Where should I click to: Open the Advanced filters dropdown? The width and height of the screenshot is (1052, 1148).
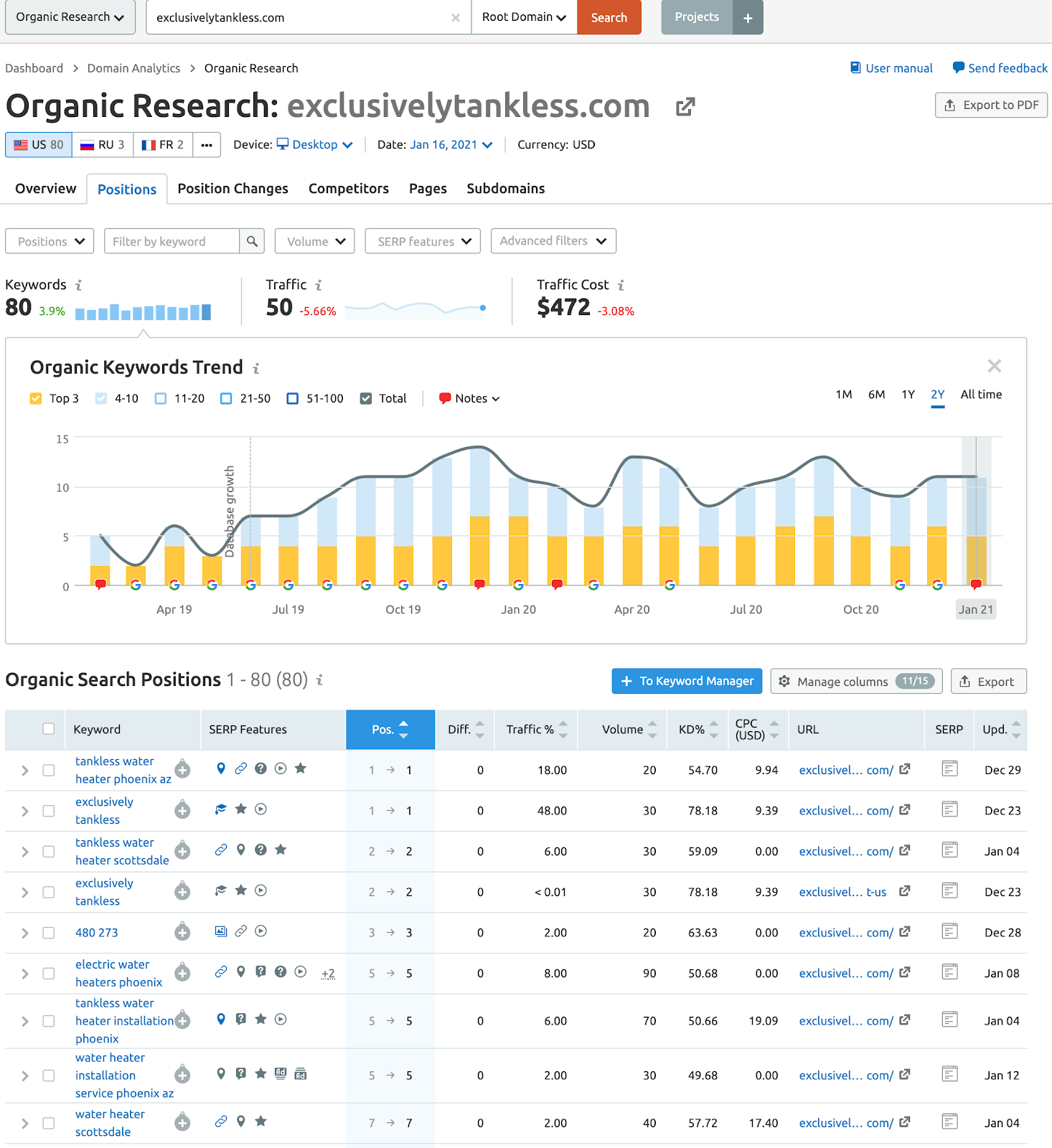(x=553, y=241)
